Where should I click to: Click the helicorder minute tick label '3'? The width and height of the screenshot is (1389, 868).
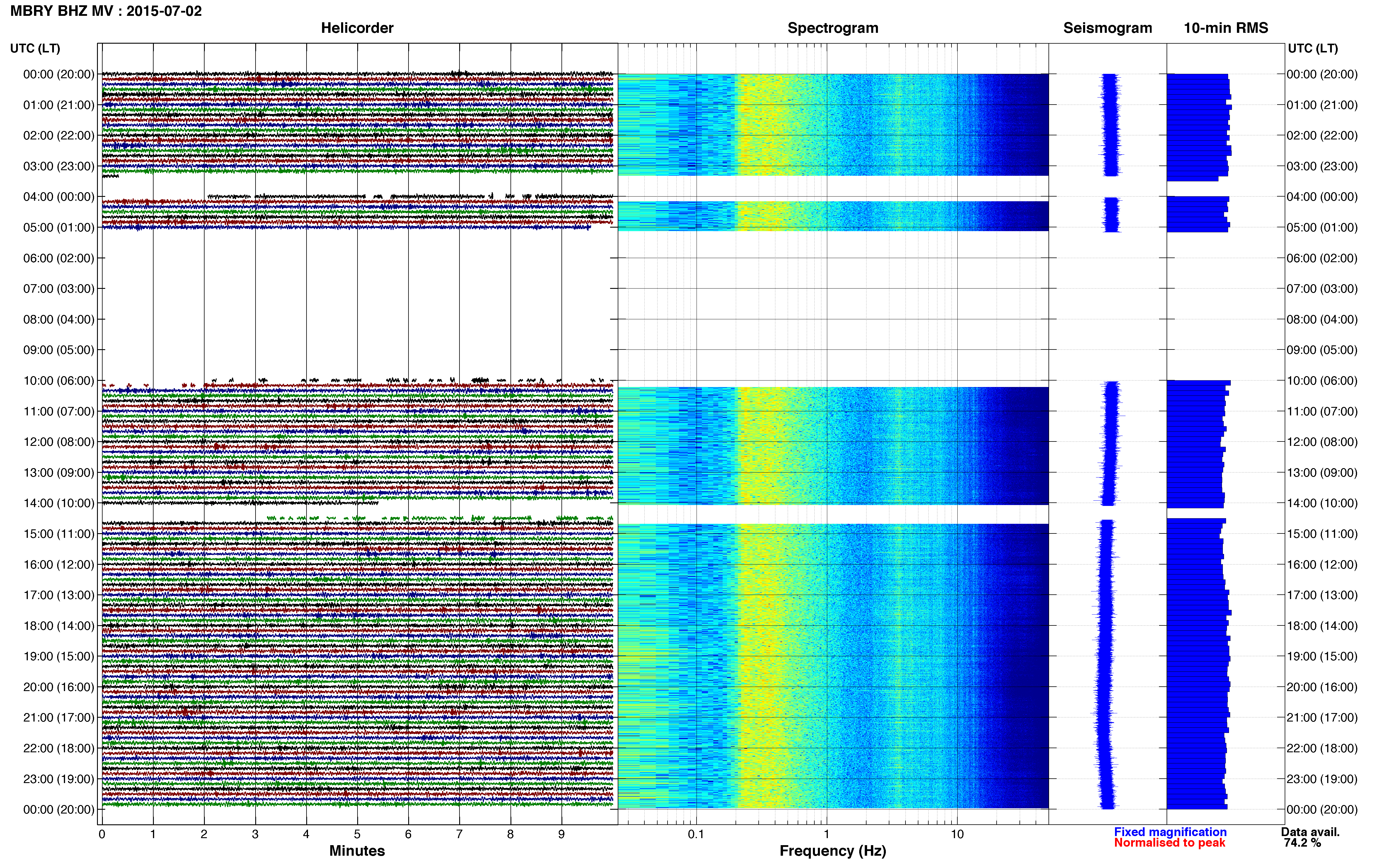point(255,835)
